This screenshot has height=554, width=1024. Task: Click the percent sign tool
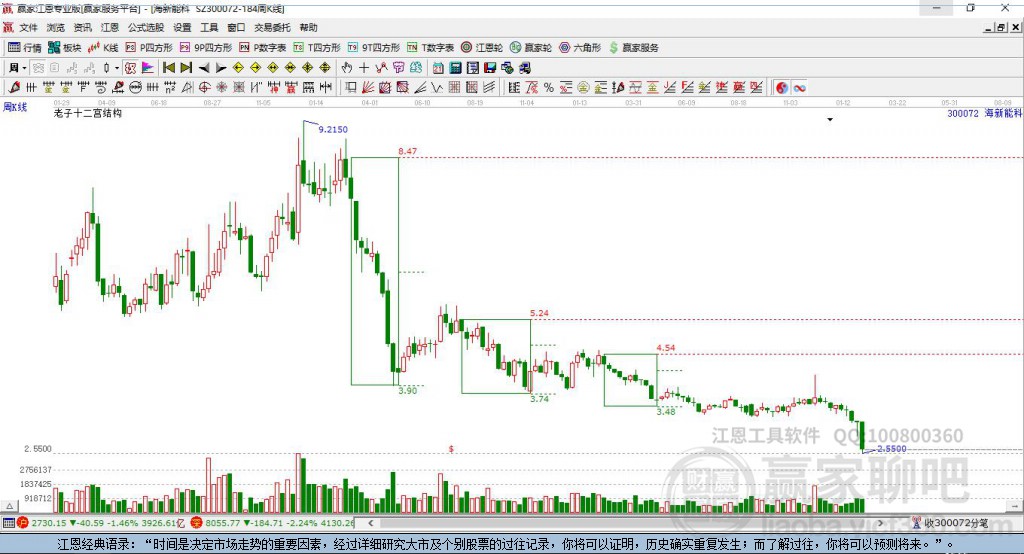[x=549, y=88]
